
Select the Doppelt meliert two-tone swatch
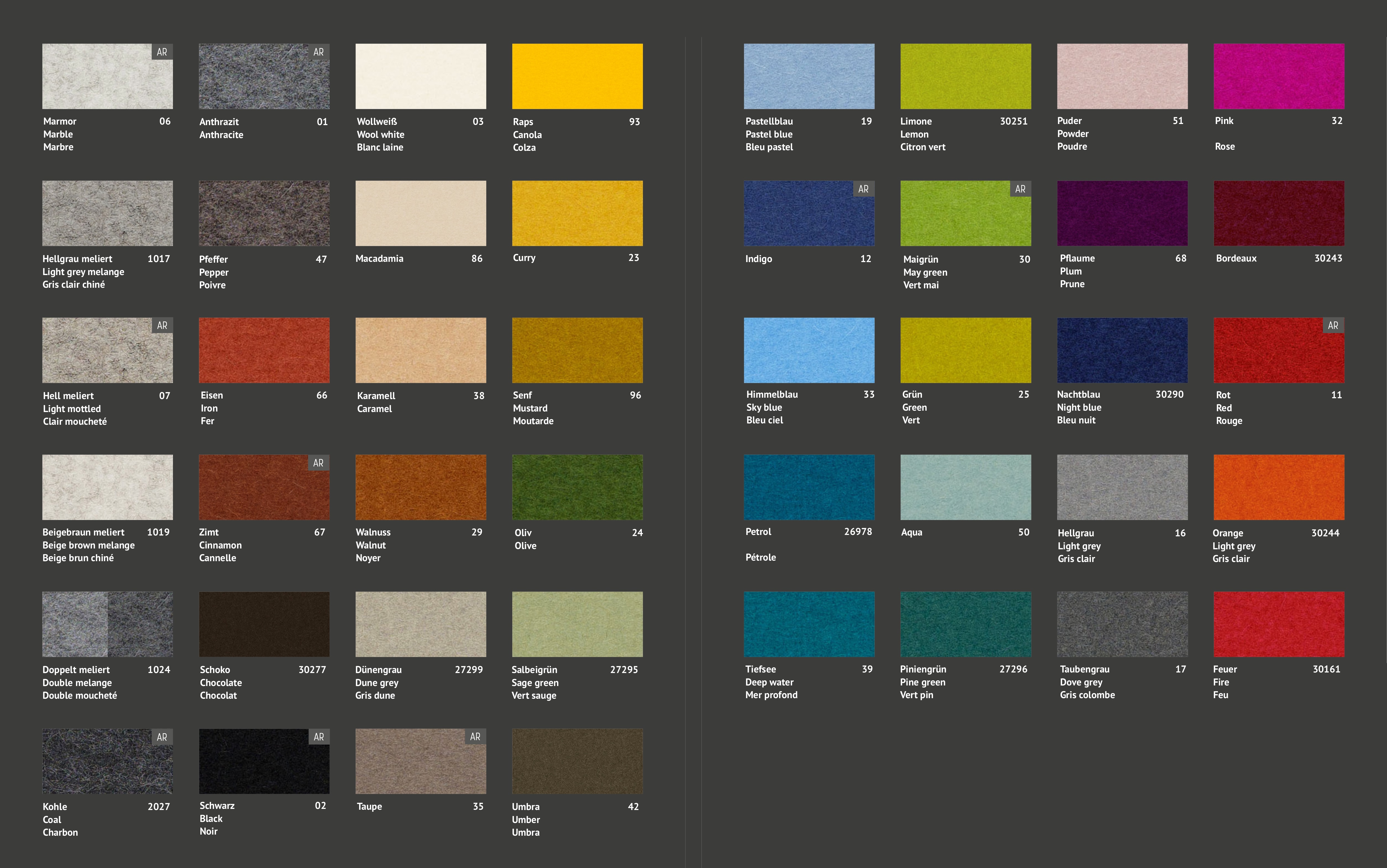pyautogui.click(x=107, y=624)
